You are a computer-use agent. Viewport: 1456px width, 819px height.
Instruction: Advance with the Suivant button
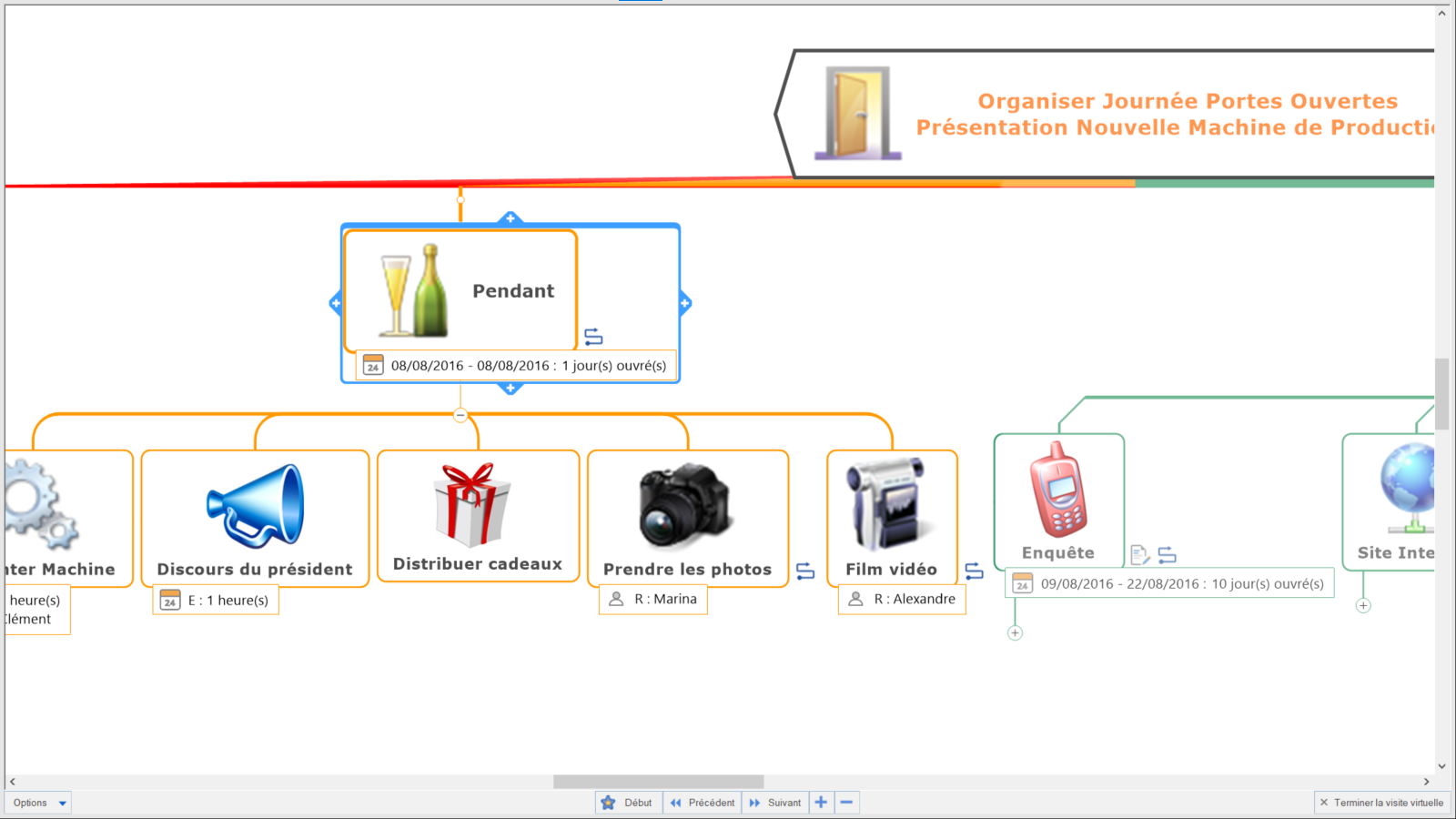click(x=775, y=803)
